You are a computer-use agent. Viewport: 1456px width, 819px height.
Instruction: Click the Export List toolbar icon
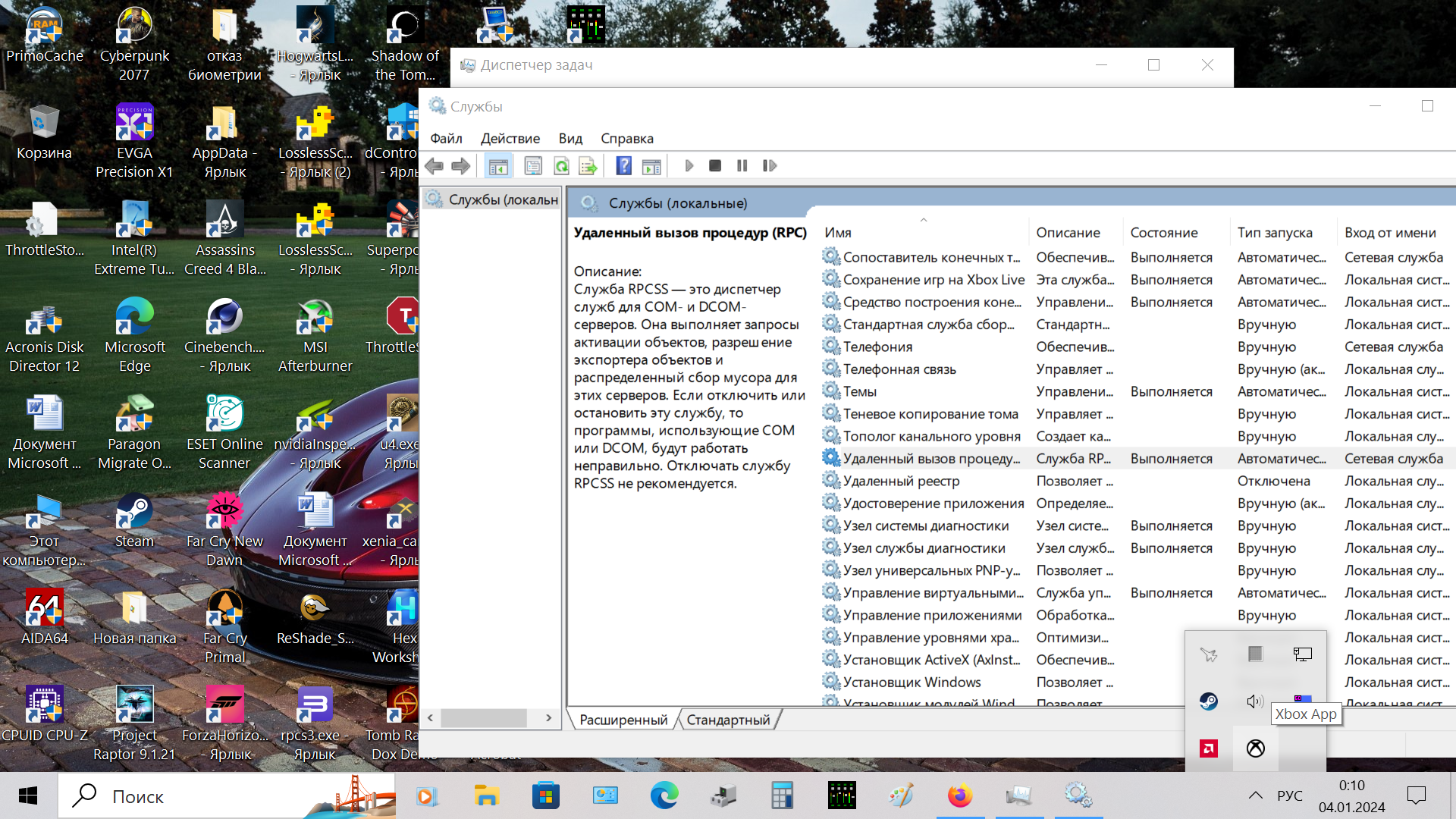(x=588, y=166)
